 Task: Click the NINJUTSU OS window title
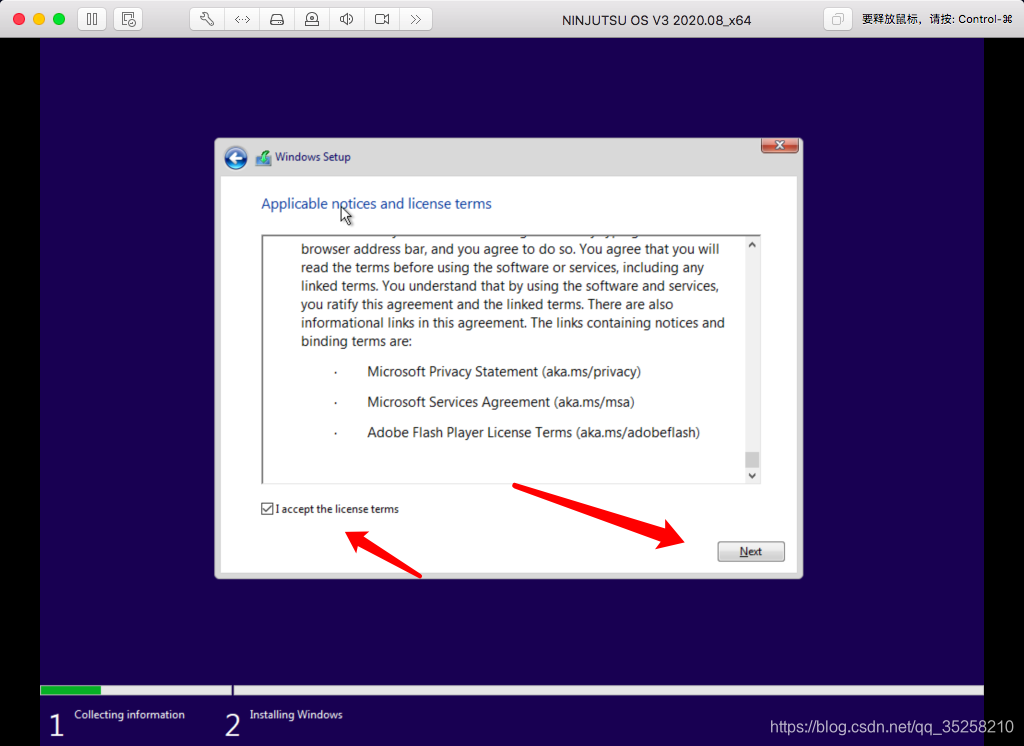[x=656, y=20]
